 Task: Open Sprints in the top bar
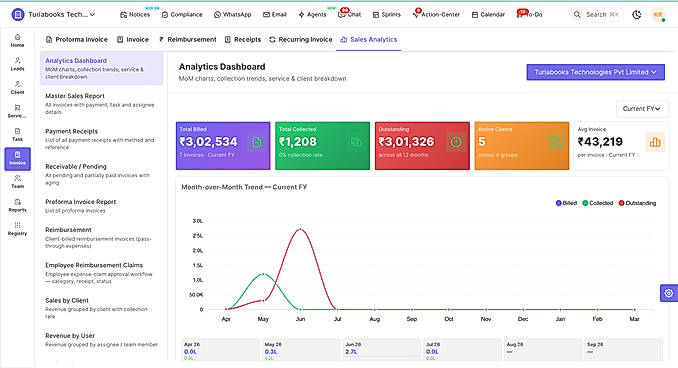point(387,15)
